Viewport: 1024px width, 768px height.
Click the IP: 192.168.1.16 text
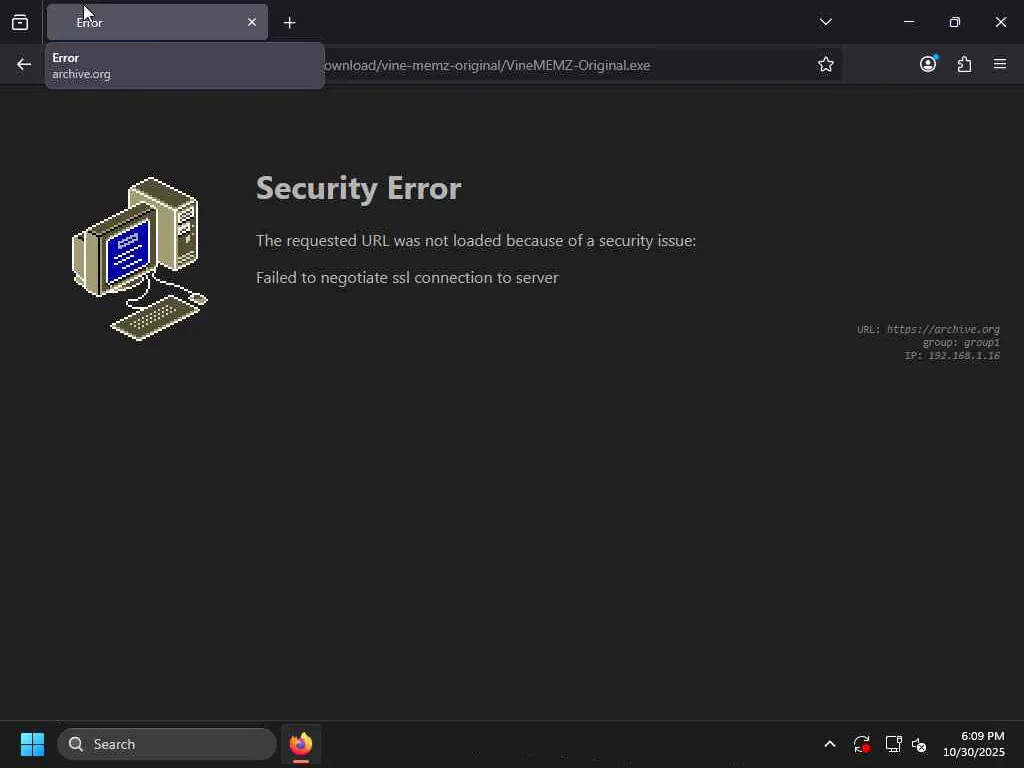tap(952, 355)
